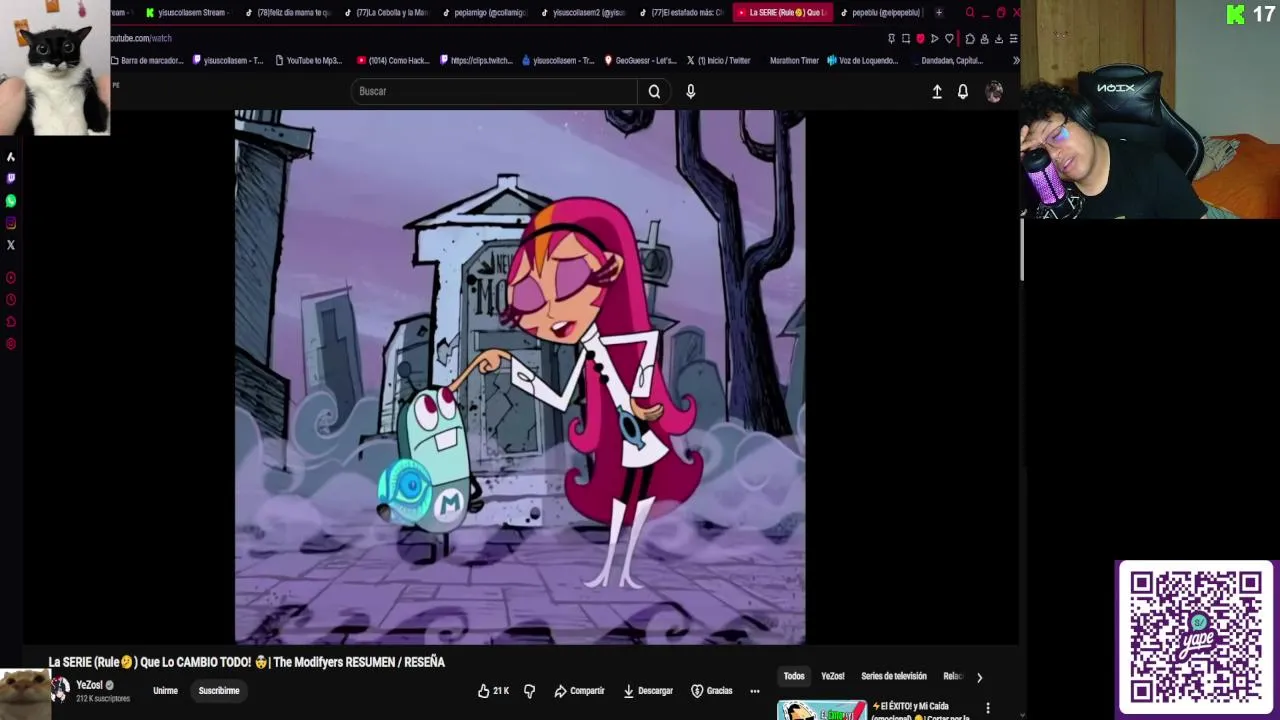The height and width of the screenshot is (720, 1280).
Task: Click the Compartir button
Action: 579,691
